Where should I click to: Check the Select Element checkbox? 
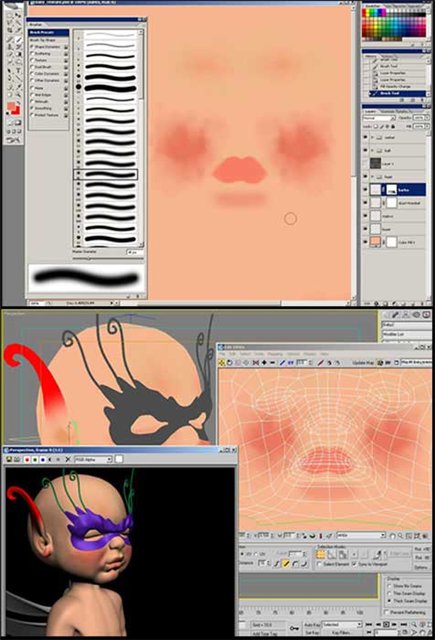(319, 564)
